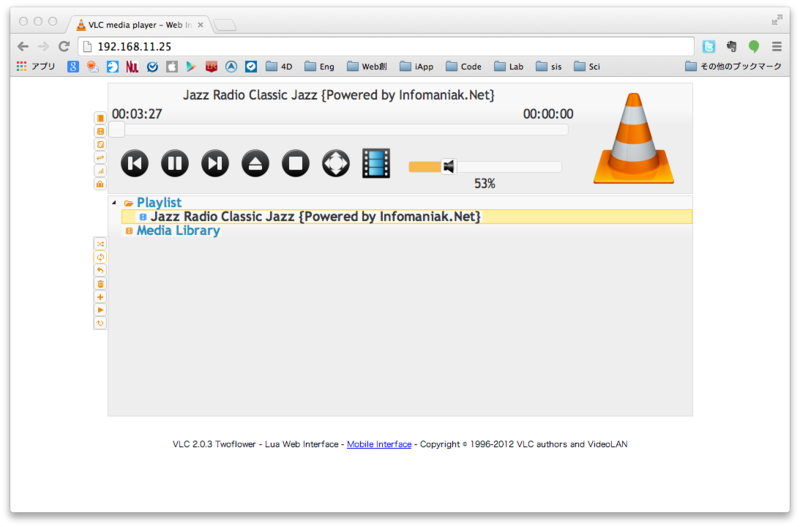This screenshot has height=527, width=800.
Task: Select the Playlist folder node
Action: click(159, 203)
